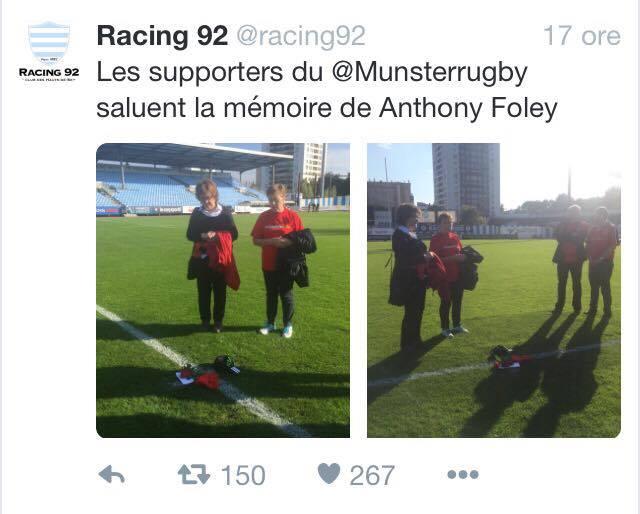Like the tweet with heart icon

(329, 474)
